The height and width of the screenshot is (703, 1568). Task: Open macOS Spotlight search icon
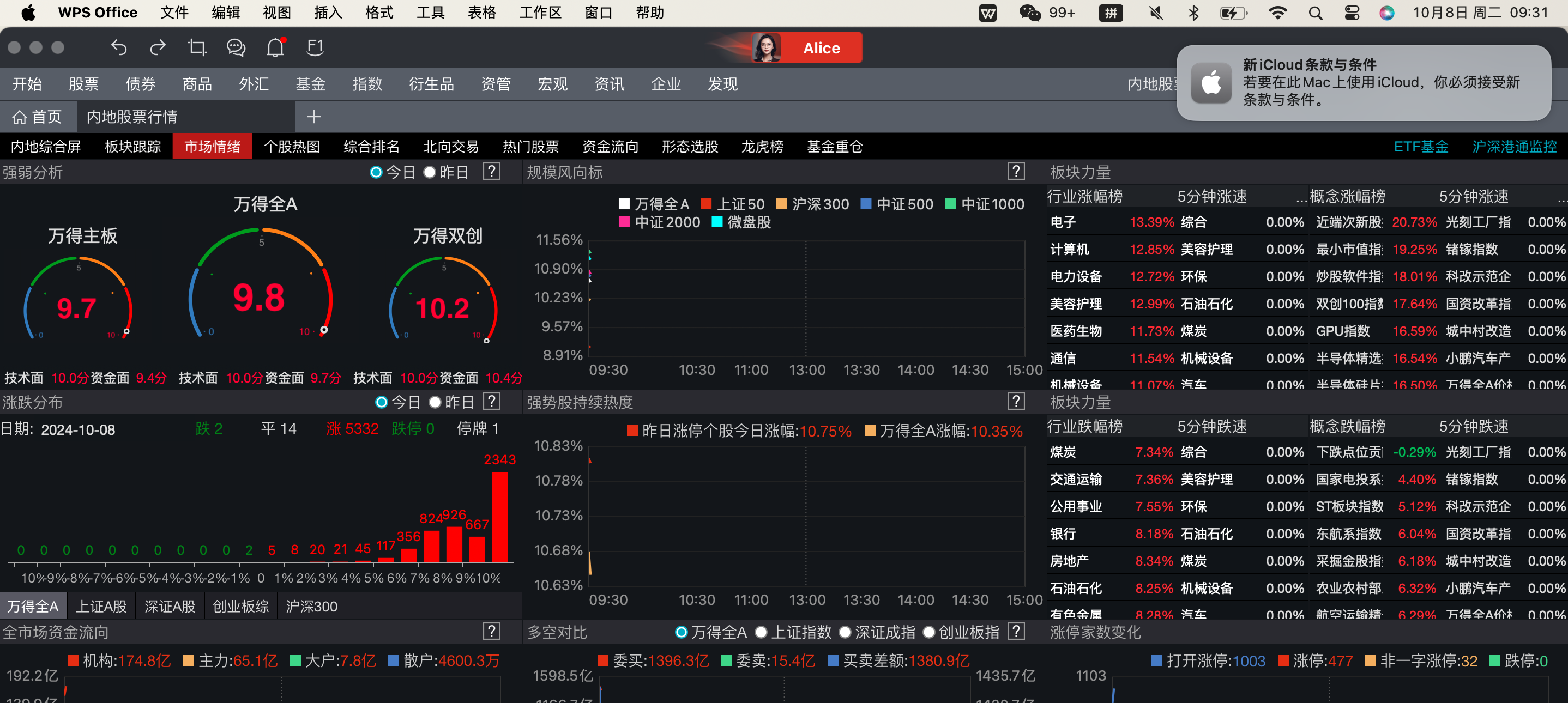(1316, 13)
